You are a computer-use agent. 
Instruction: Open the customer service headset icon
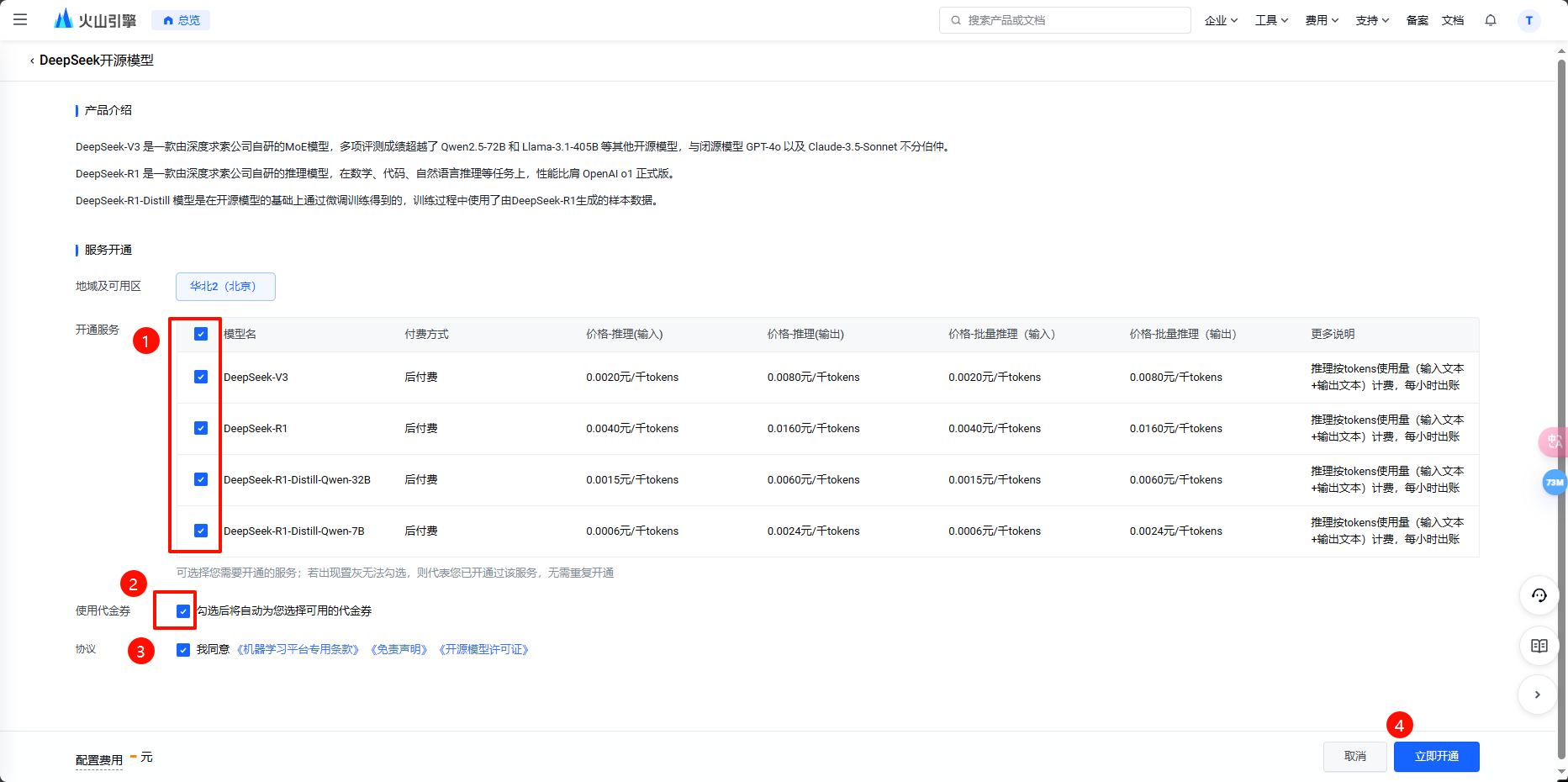[x=1539, y=595]
